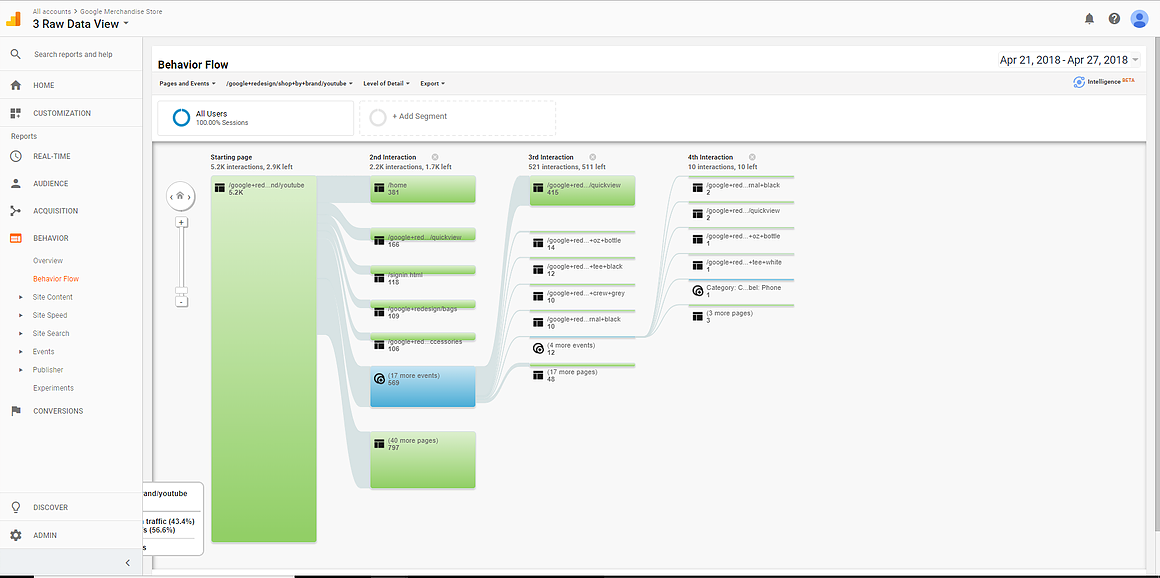Remove the 2nd Interaction column
Viewport: 1160px width, 578px height.
point(435,157)
